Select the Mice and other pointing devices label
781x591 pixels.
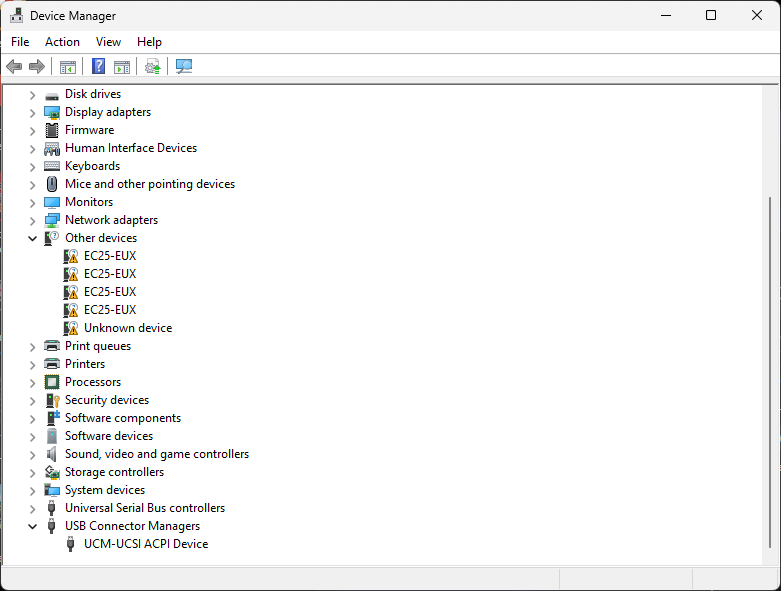click(150, 184)
